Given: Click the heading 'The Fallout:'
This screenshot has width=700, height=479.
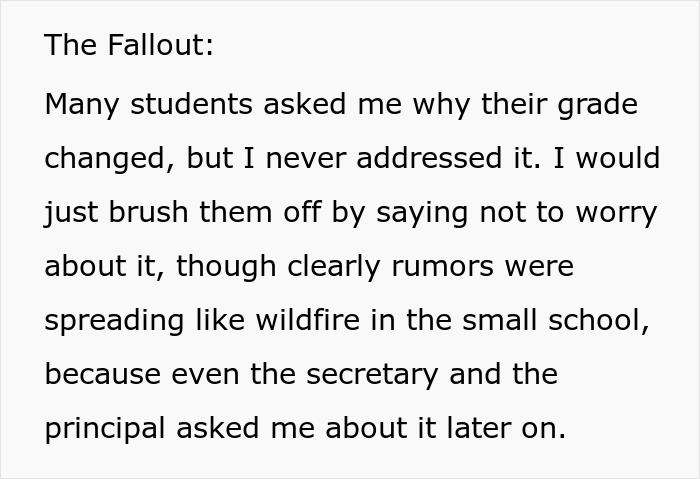Looking at the screenshot, I should point(129,46).
